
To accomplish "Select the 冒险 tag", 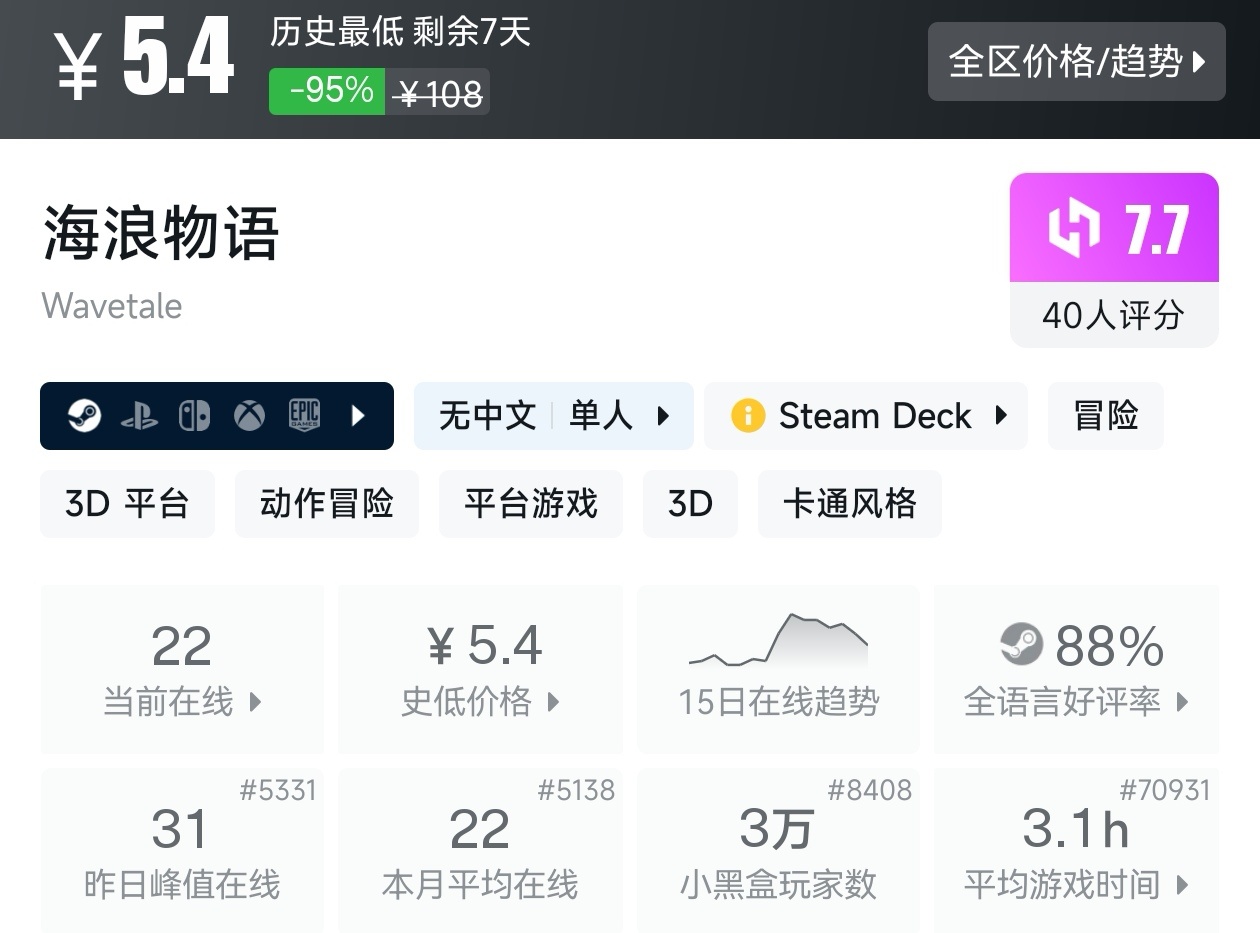I will pyautogui.click(x=1105, y=416).
